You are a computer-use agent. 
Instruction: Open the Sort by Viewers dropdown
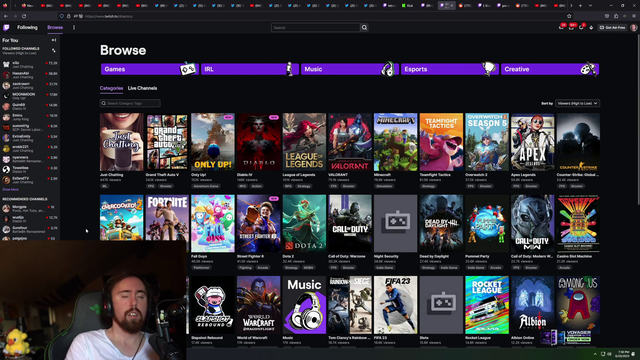pos(577,103)
